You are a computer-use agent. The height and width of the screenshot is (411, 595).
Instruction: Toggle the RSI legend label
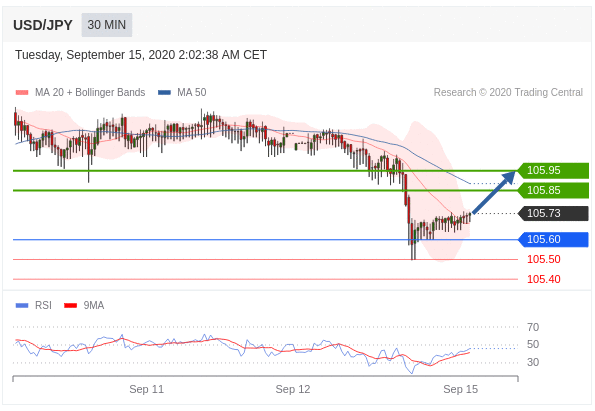click(x=43, y=305)
